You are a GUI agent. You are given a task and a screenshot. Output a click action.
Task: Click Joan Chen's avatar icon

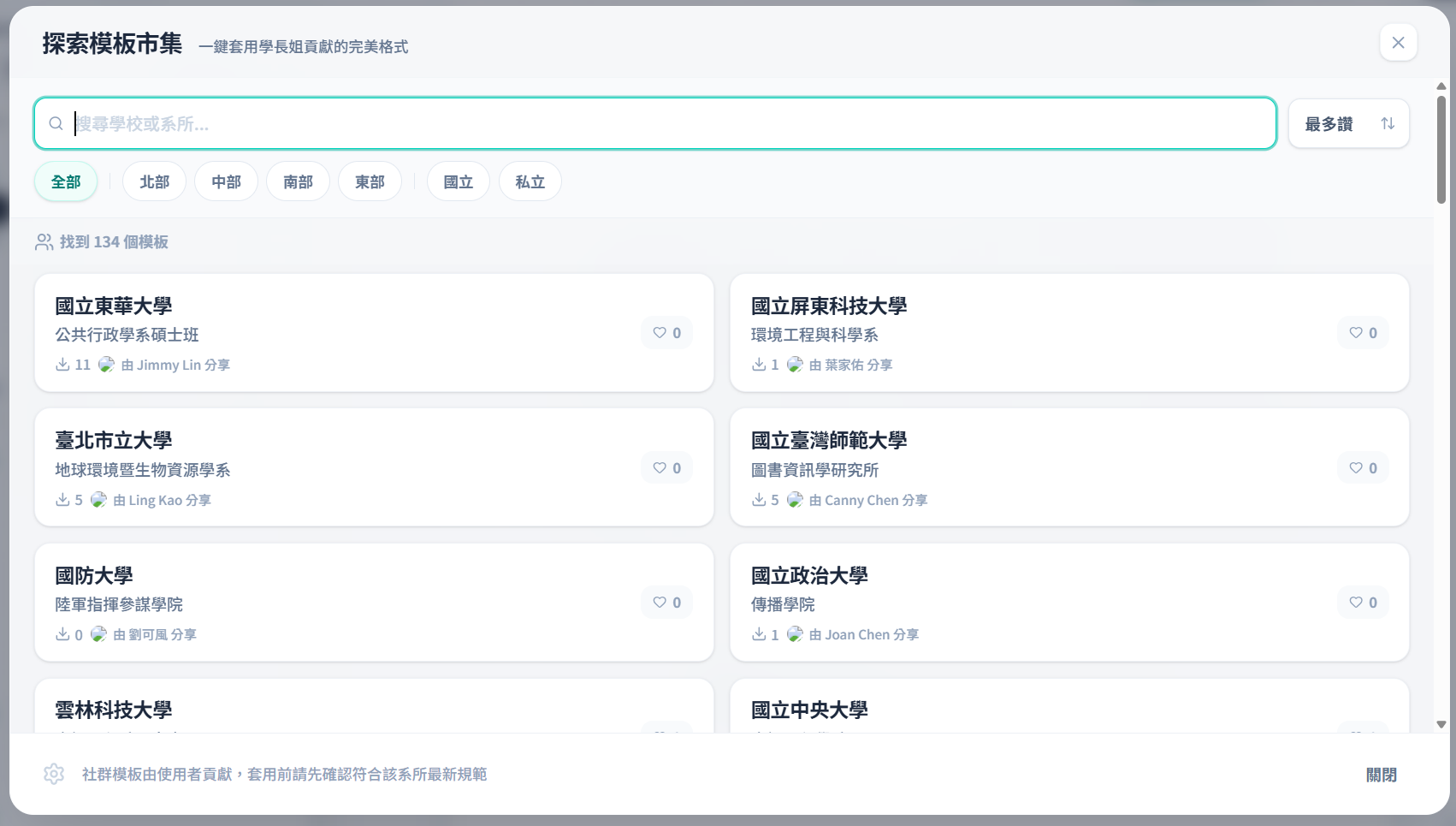[795, 634]
